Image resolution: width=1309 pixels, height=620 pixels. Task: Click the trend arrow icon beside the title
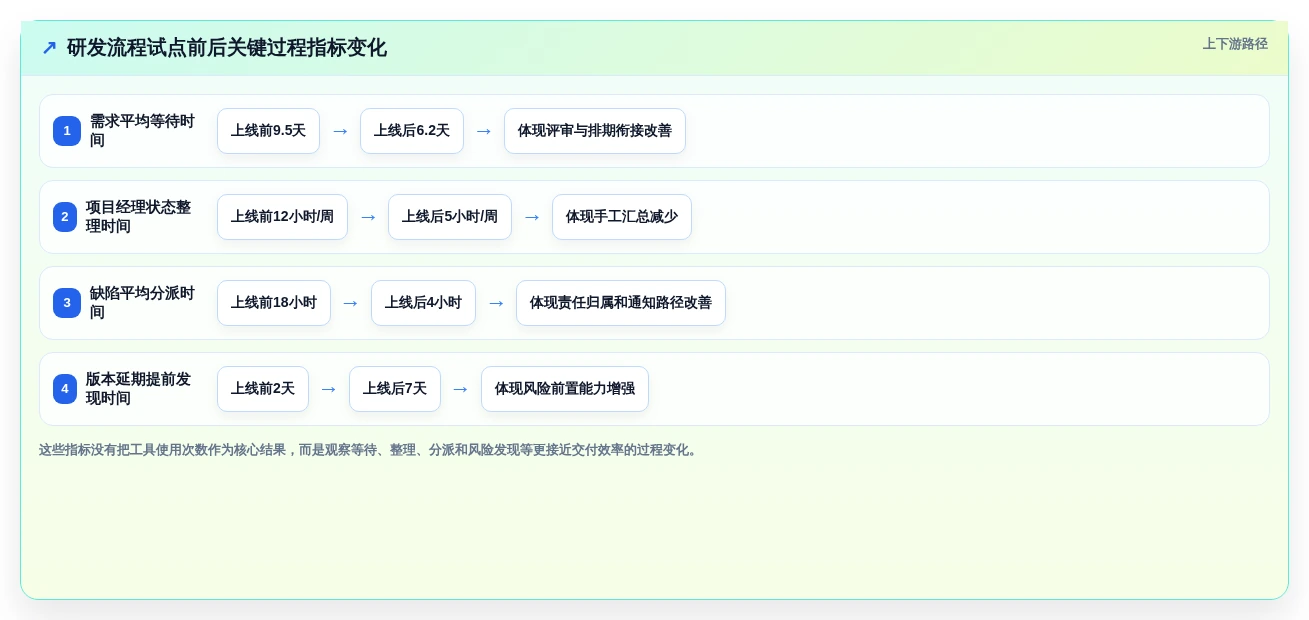[49, 48]
